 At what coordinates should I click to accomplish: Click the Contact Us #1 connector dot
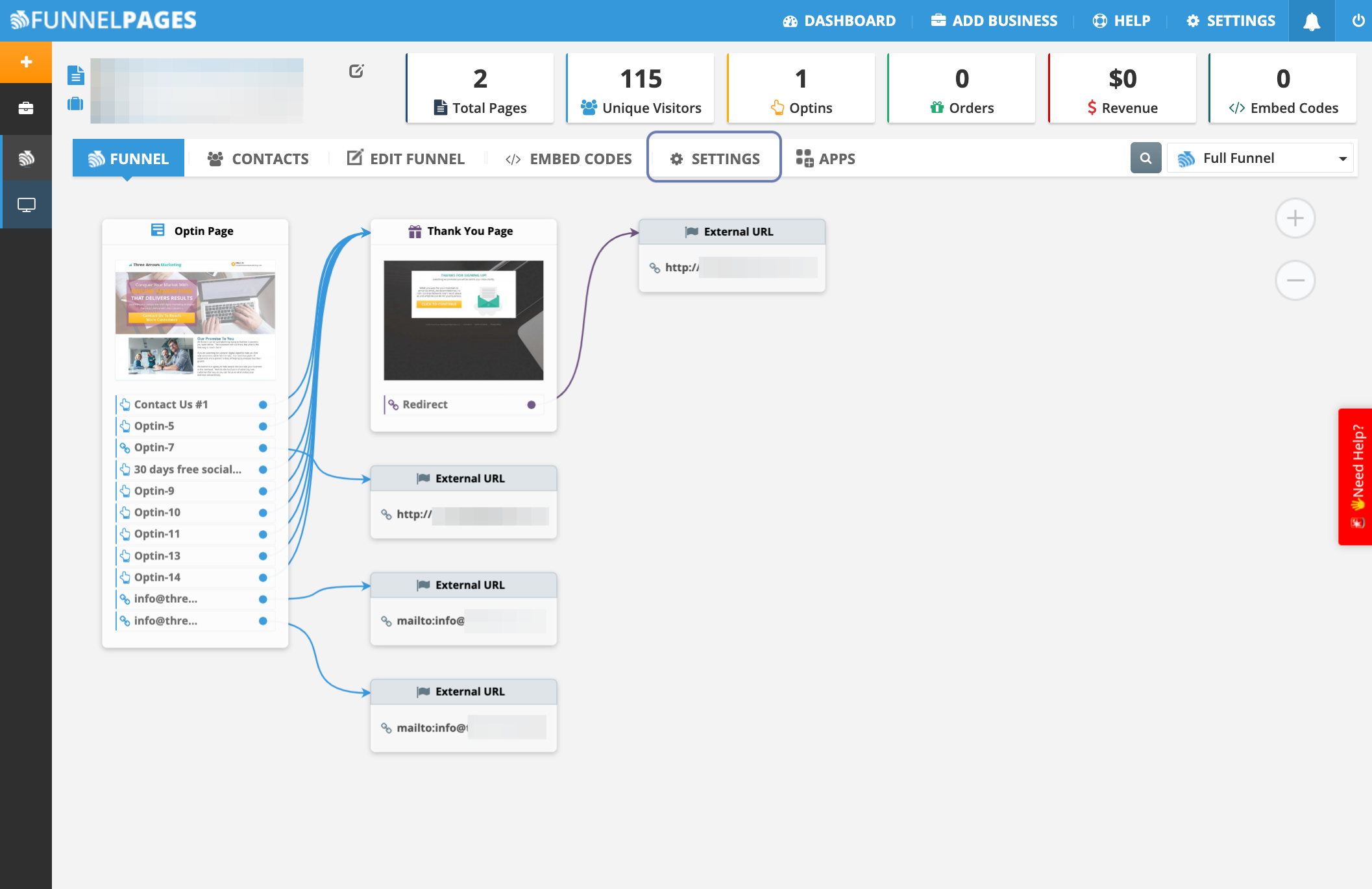click(263, 405)
